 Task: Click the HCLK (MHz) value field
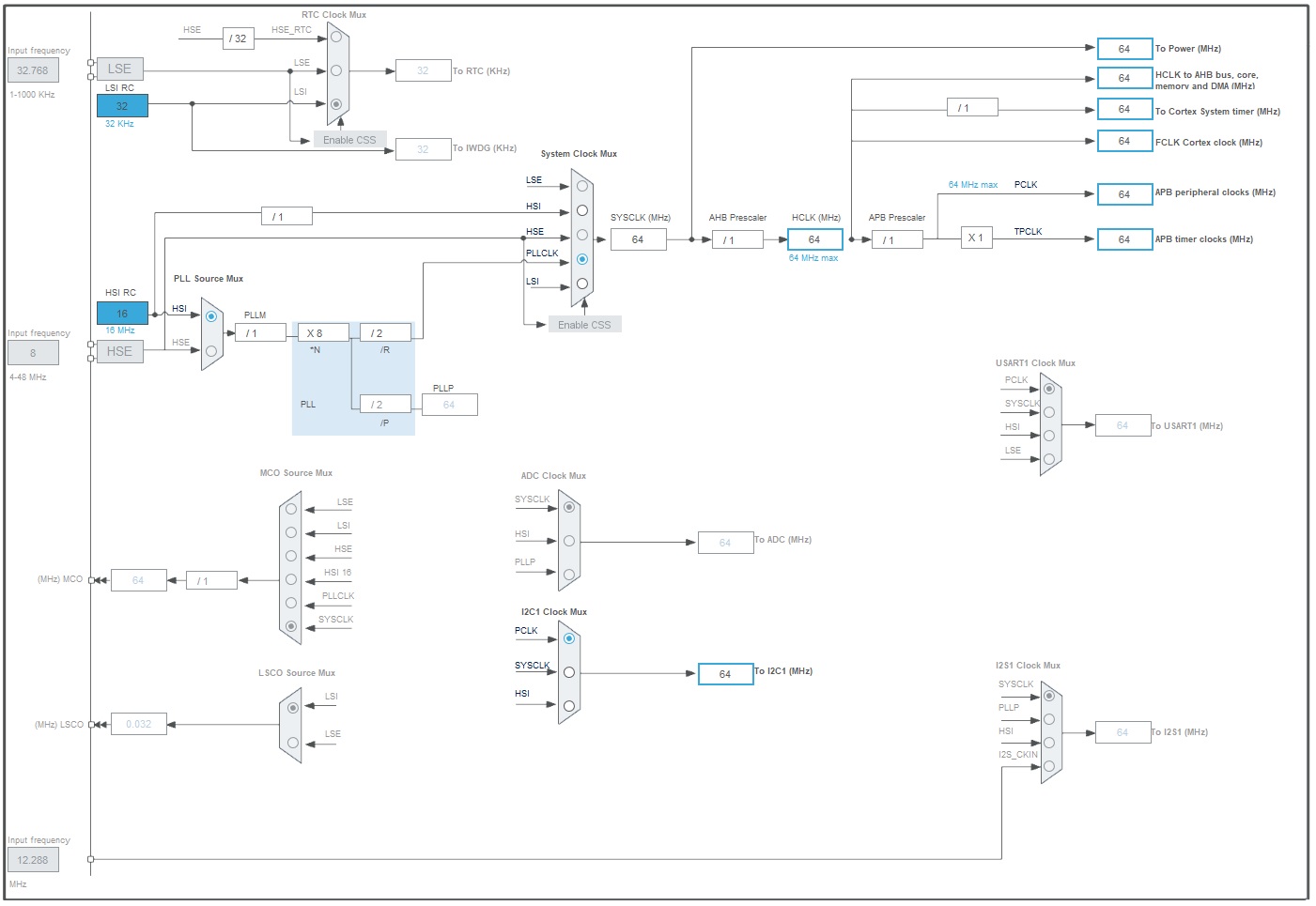[815, 239]
